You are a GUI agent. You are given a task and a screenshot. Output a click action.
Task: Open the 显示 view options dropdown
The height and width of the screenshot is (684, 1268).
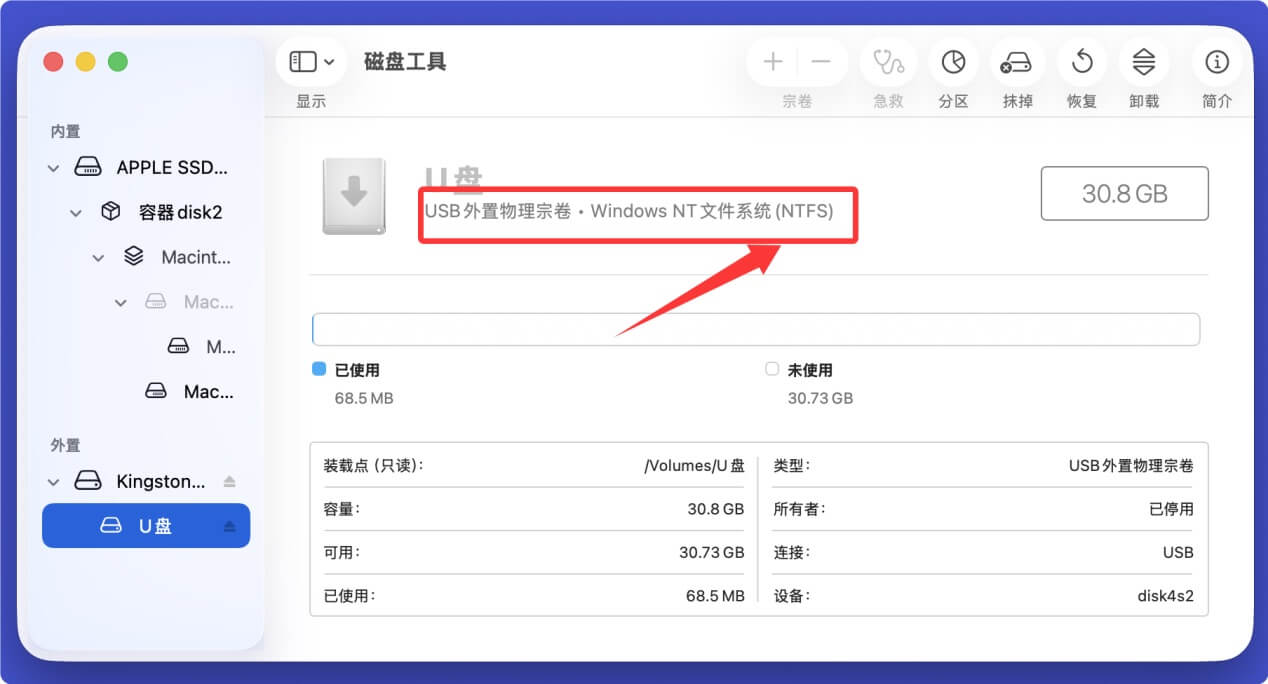(x=310, y=61)
